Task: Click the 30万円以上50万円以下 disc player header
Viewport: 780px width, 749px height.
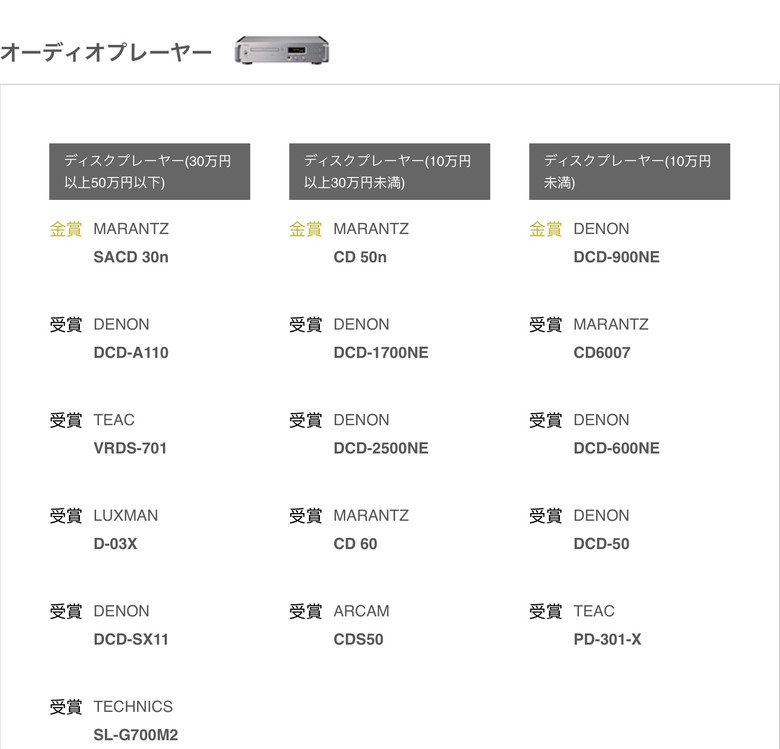Action: (x=149, y=172)
